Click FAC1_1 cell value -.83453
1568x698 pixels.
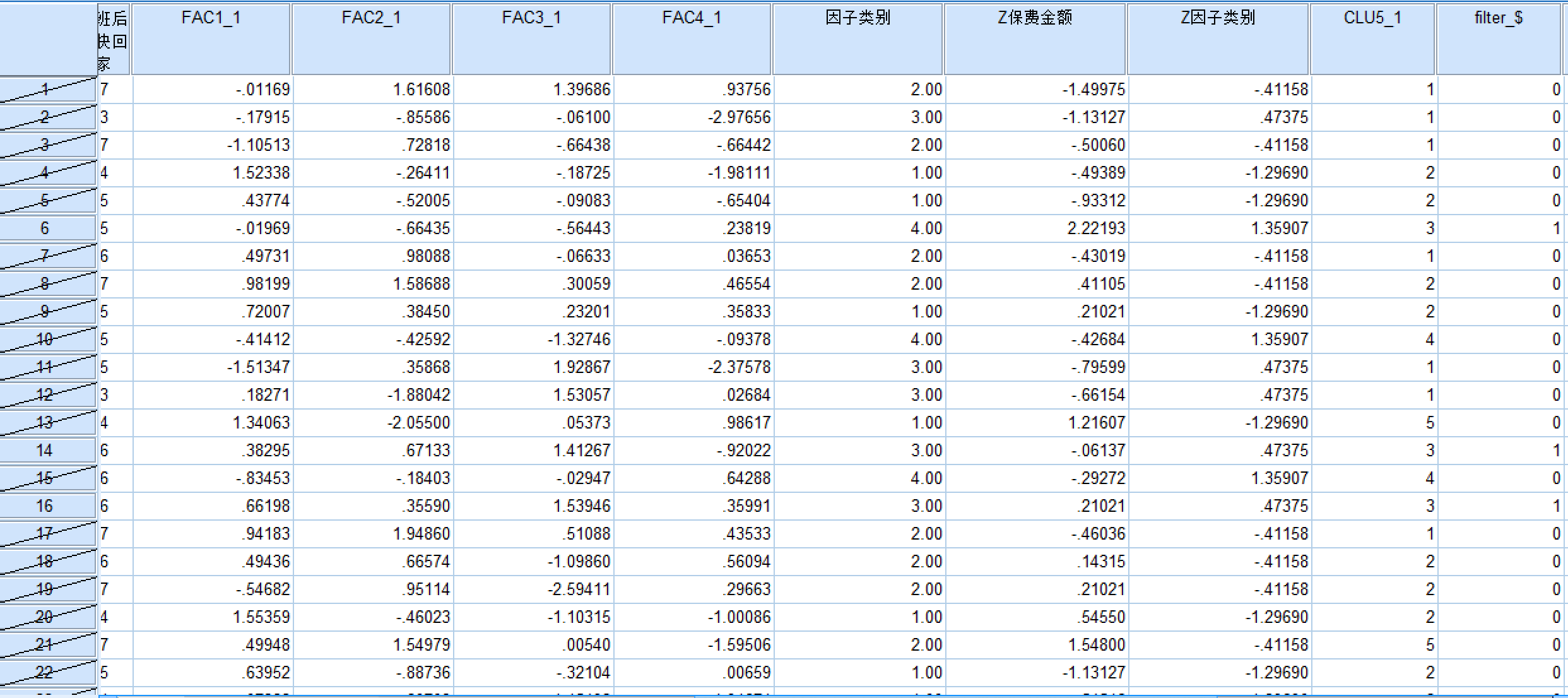(211, 478)
